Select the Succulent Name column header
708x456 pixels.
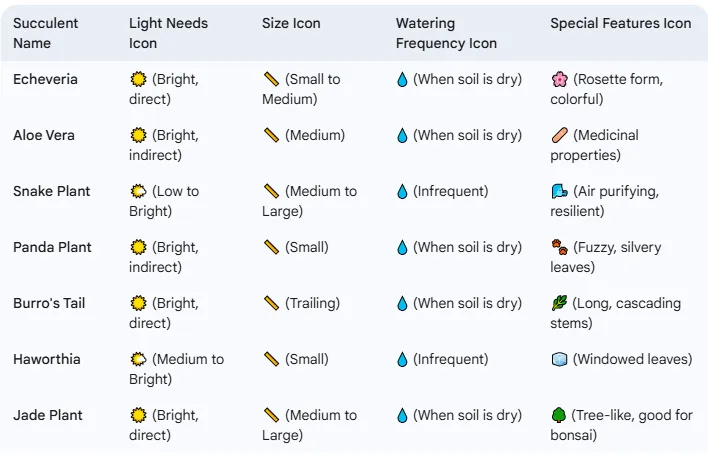coord(45,33)
